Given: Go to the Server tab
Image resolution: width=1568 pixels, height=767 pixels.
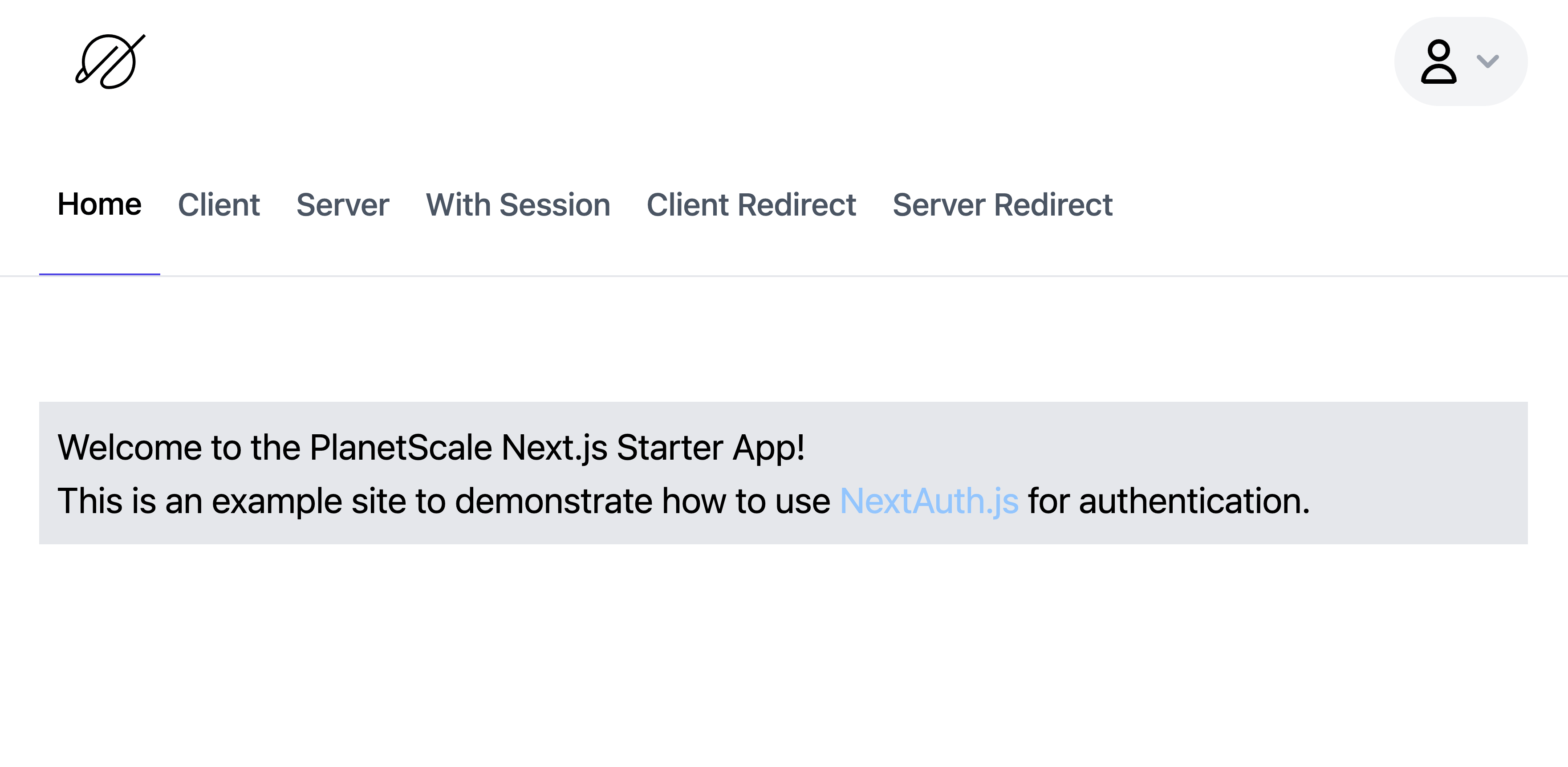Looking at the screenshot, I should pyautogui.click(x=343, y=205).
